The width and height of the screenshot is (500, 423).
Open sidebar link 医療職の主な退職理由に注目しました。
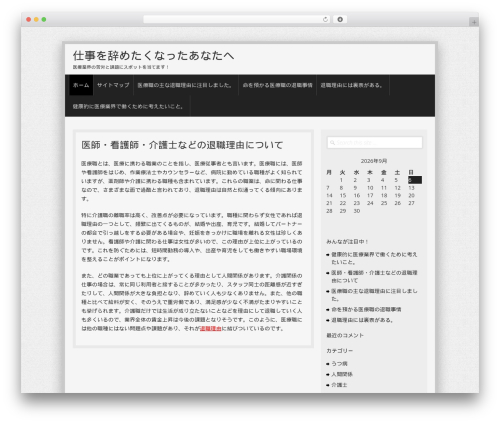tap(374, 295)
